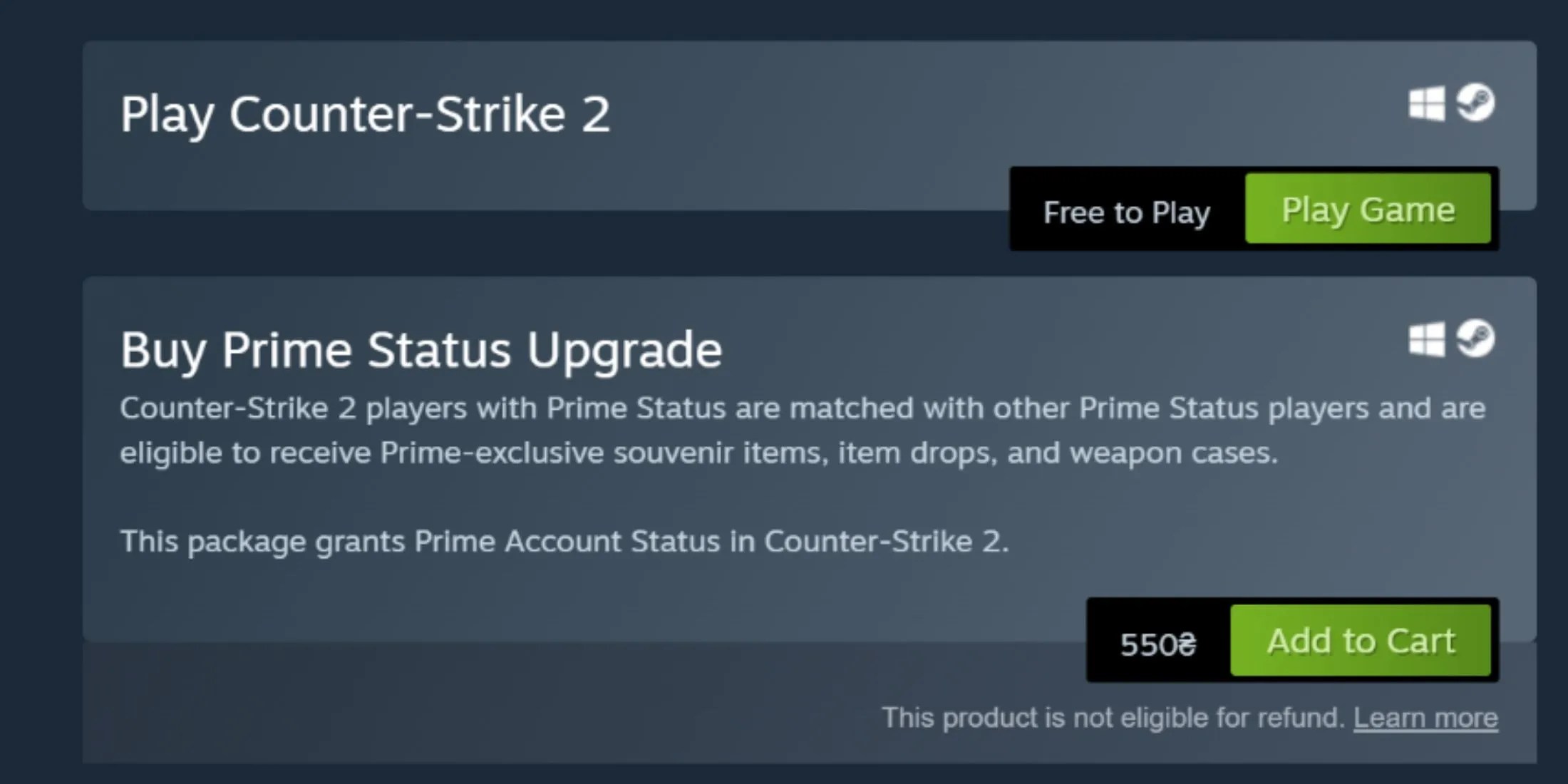This screenshot has height=784, width=1568.
Task: Click the line about Prime-exclusive souvenir items
Action: pos(698,453)
